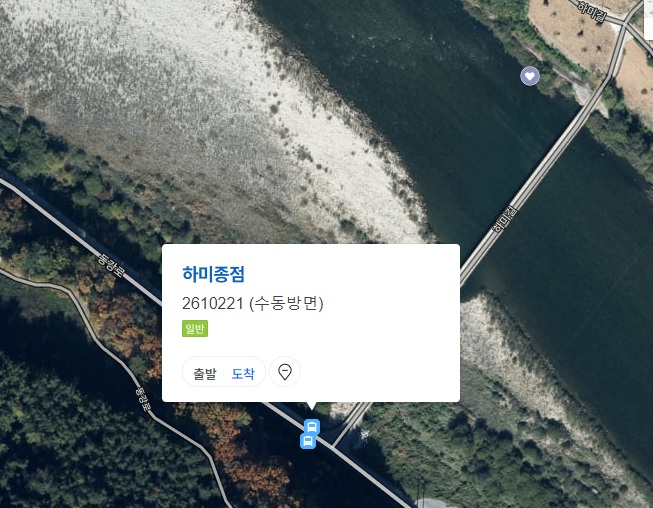Image resolution: width=653 pixels, height=508 pixels.
Task: Set stop as 도착 arrival point
Action: [243, 374]
